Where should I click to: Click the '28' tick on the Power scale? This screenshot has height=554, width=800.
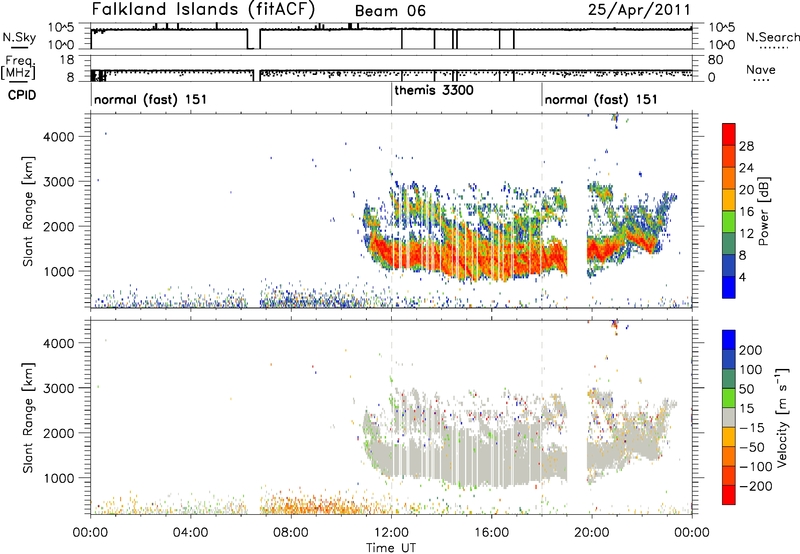click(x=746, y=146)
